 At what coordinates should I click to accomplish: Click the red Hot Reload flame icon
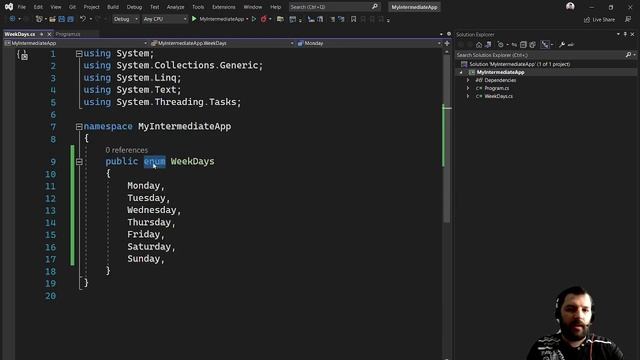[x=264, y=19]
